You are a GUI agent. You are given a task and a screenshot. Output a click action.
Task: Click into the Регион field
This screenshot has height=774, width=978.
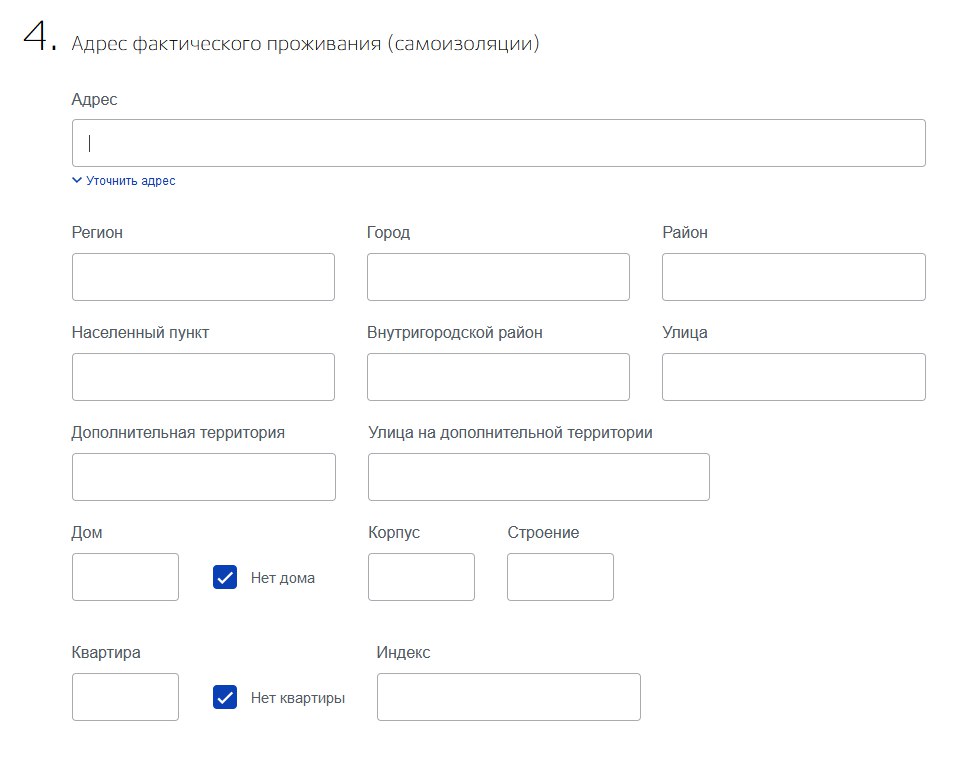click(203, 277)
